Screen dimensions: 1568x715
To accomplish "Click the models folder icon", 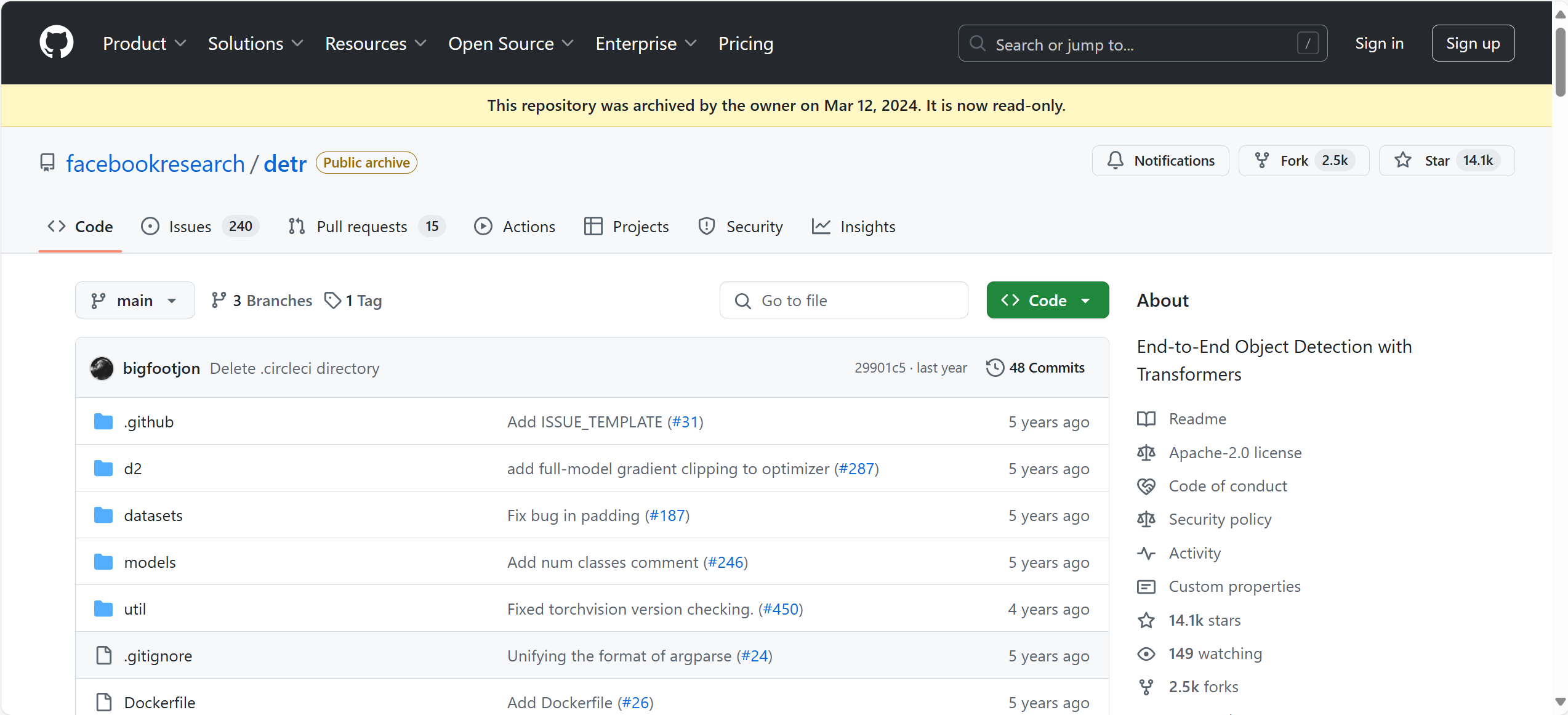I will 103,562.
